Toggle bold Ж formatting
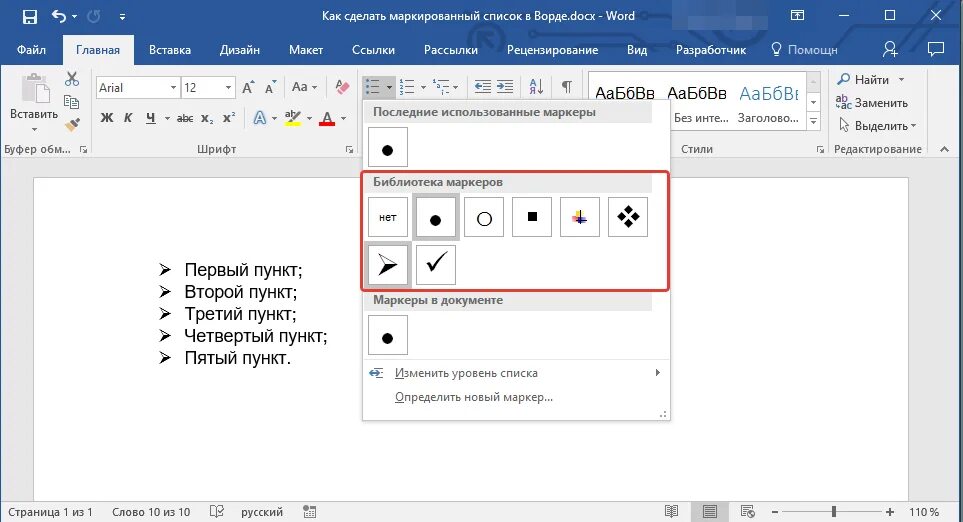 (x=107, y=118)
